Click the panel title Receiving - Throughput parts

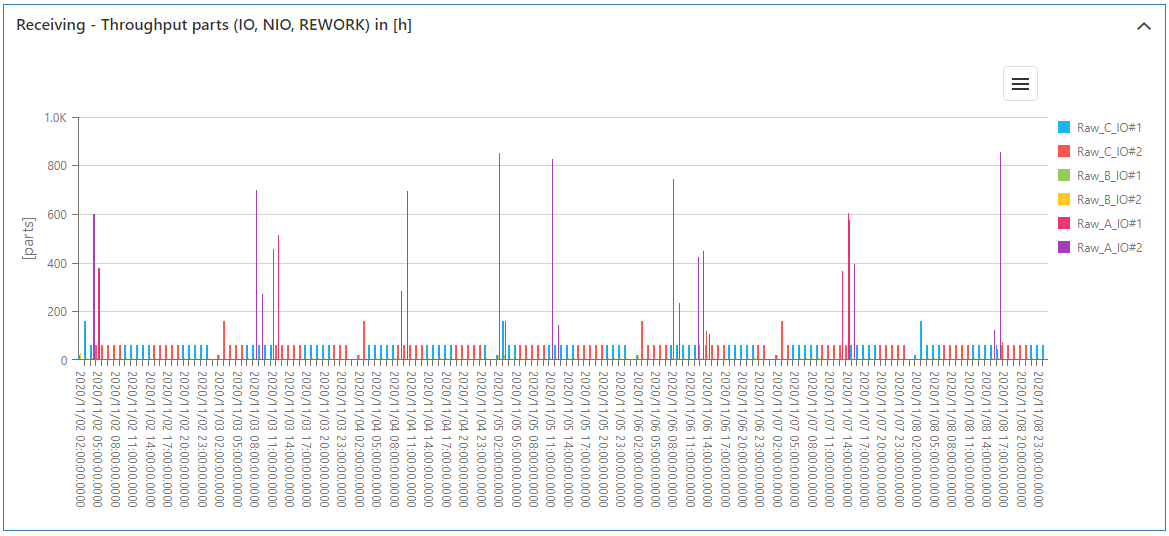(214, 26)
